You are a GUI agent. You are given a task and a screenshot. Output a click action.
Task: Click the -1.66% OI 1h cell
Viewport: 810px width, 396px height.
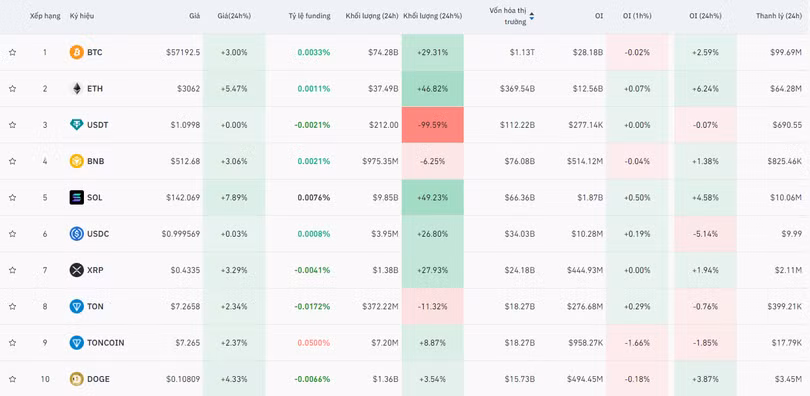pos(637,342)
